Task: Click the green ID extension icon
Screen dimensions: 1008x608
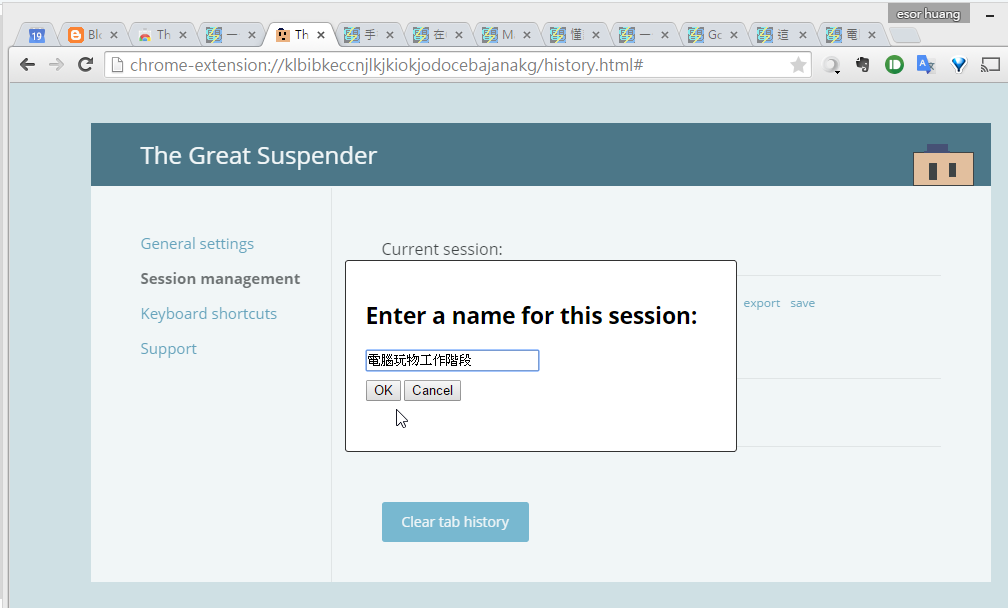Action: pos(894,64)
